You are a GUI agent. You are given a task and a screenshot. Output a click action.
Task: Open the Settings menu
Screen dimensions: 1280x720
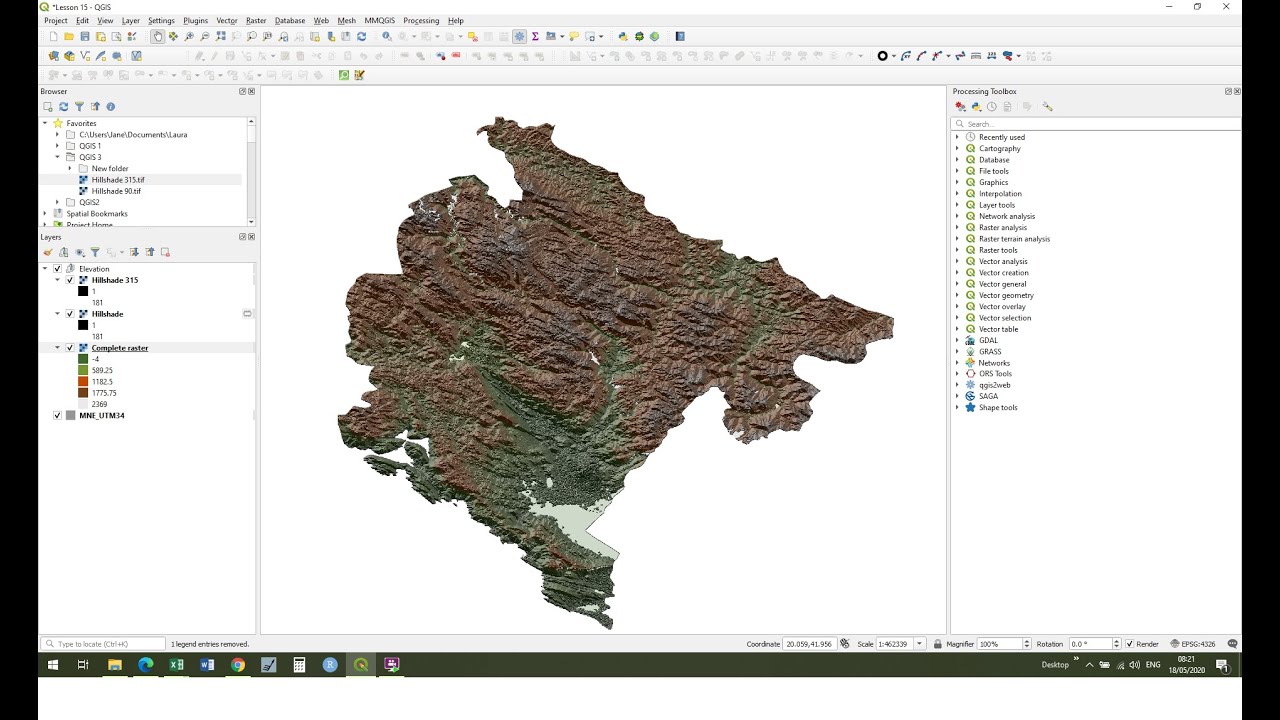coord(161,20)
